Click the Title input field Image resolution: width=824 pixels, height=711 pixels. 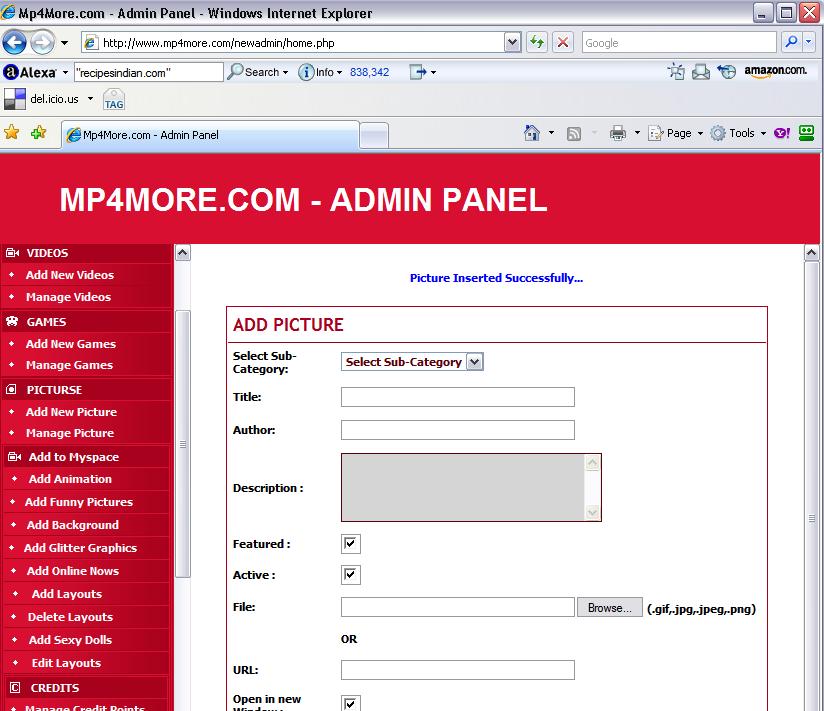458,397
